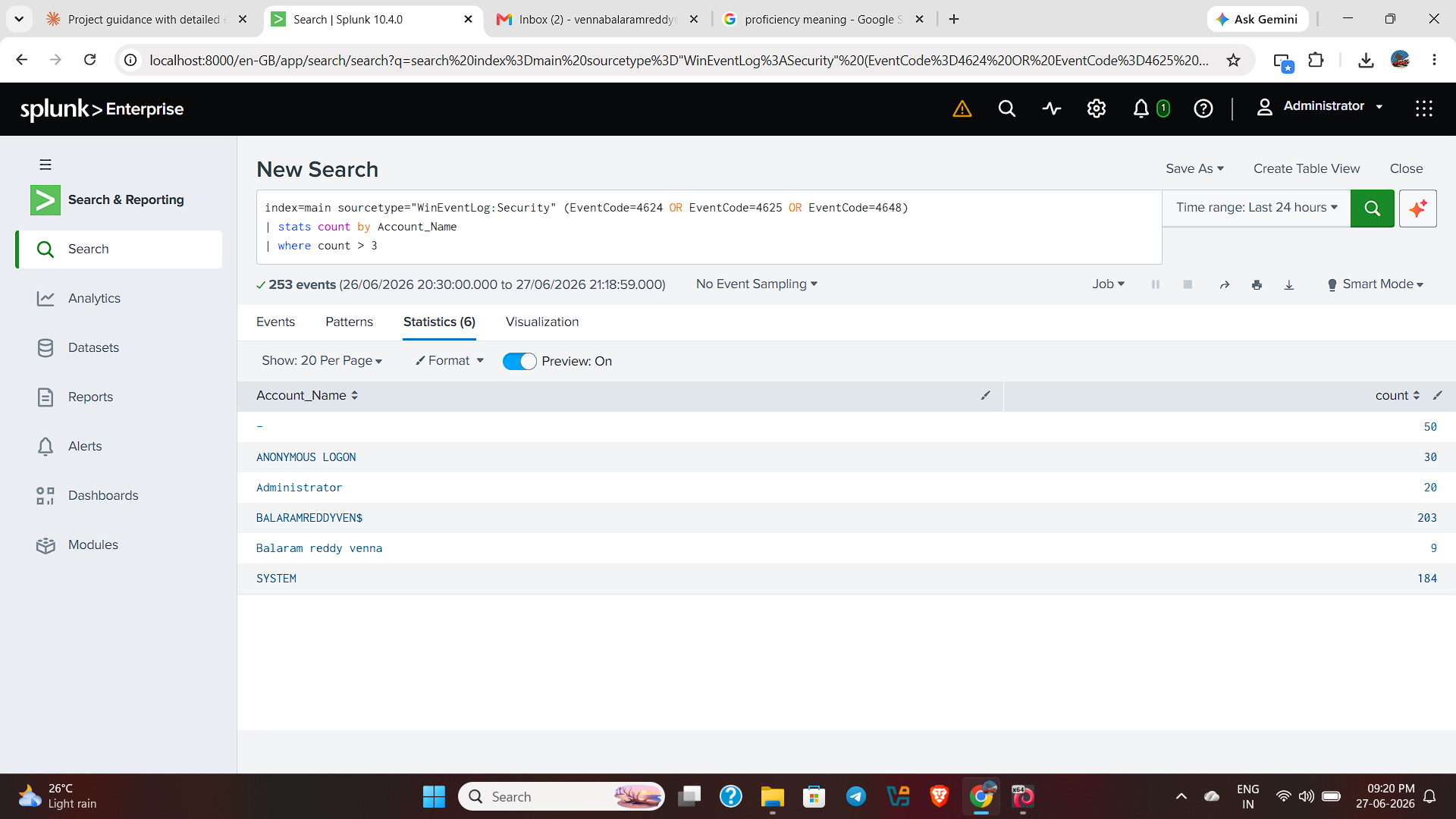Open Show 20 Per Page dropdown
1456x819 pixels.
(x=322, y=361)
